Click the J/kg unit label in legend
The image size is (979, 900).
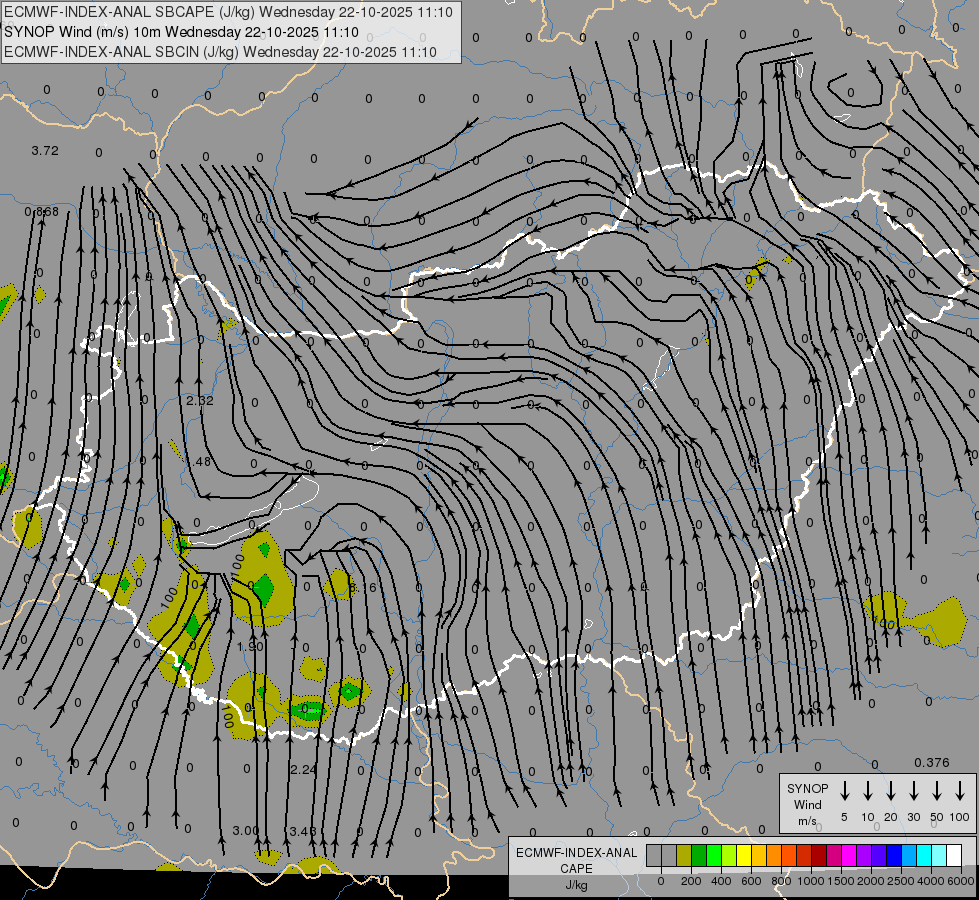pyautogui.click(x=576, y=885)
